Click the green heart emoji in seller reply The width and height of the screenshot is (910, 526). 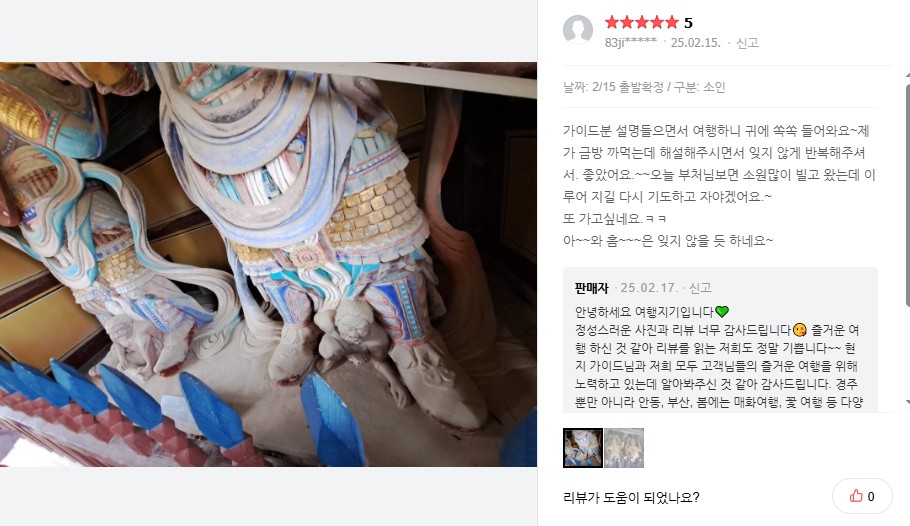click(721, 312)
